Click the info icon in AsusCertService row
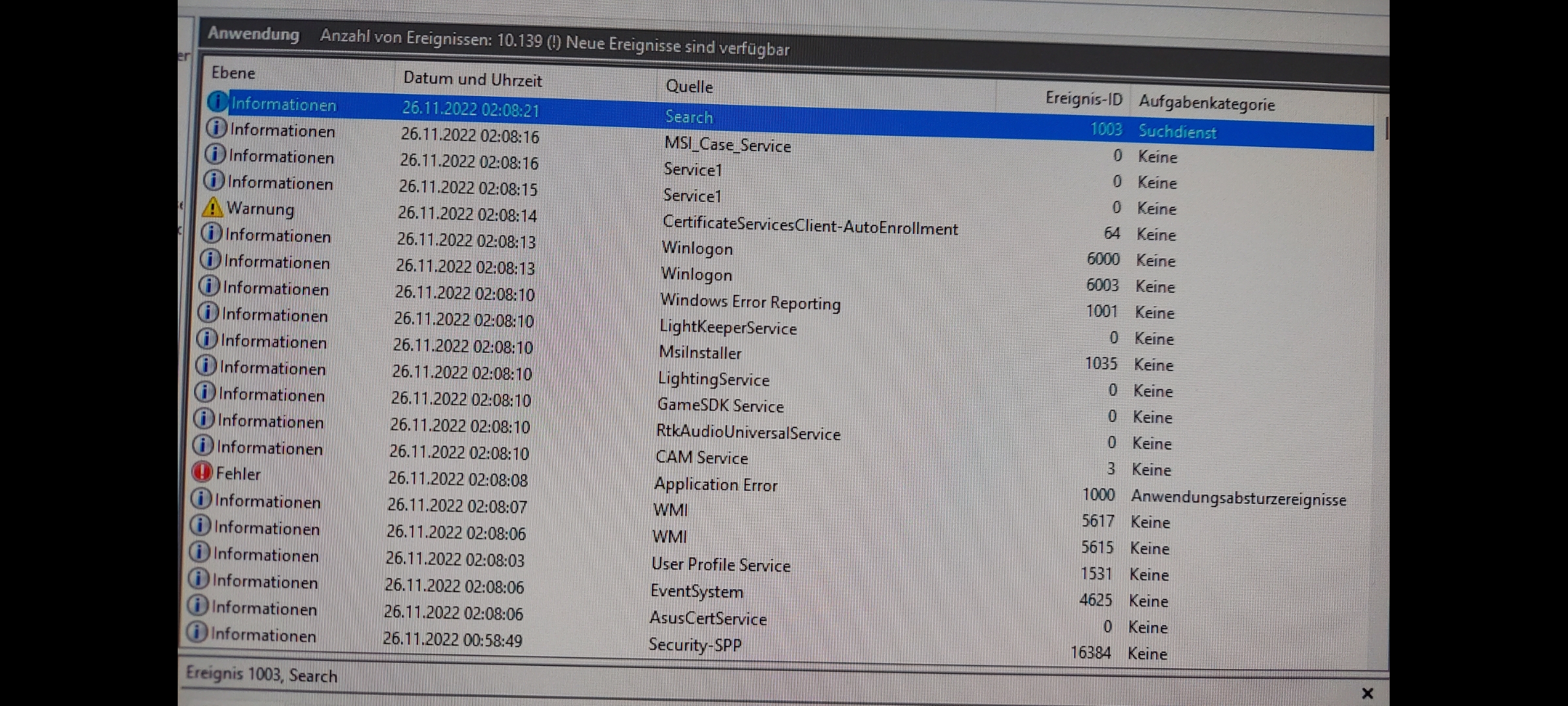The image size is (1568, 706). (197, 605)
